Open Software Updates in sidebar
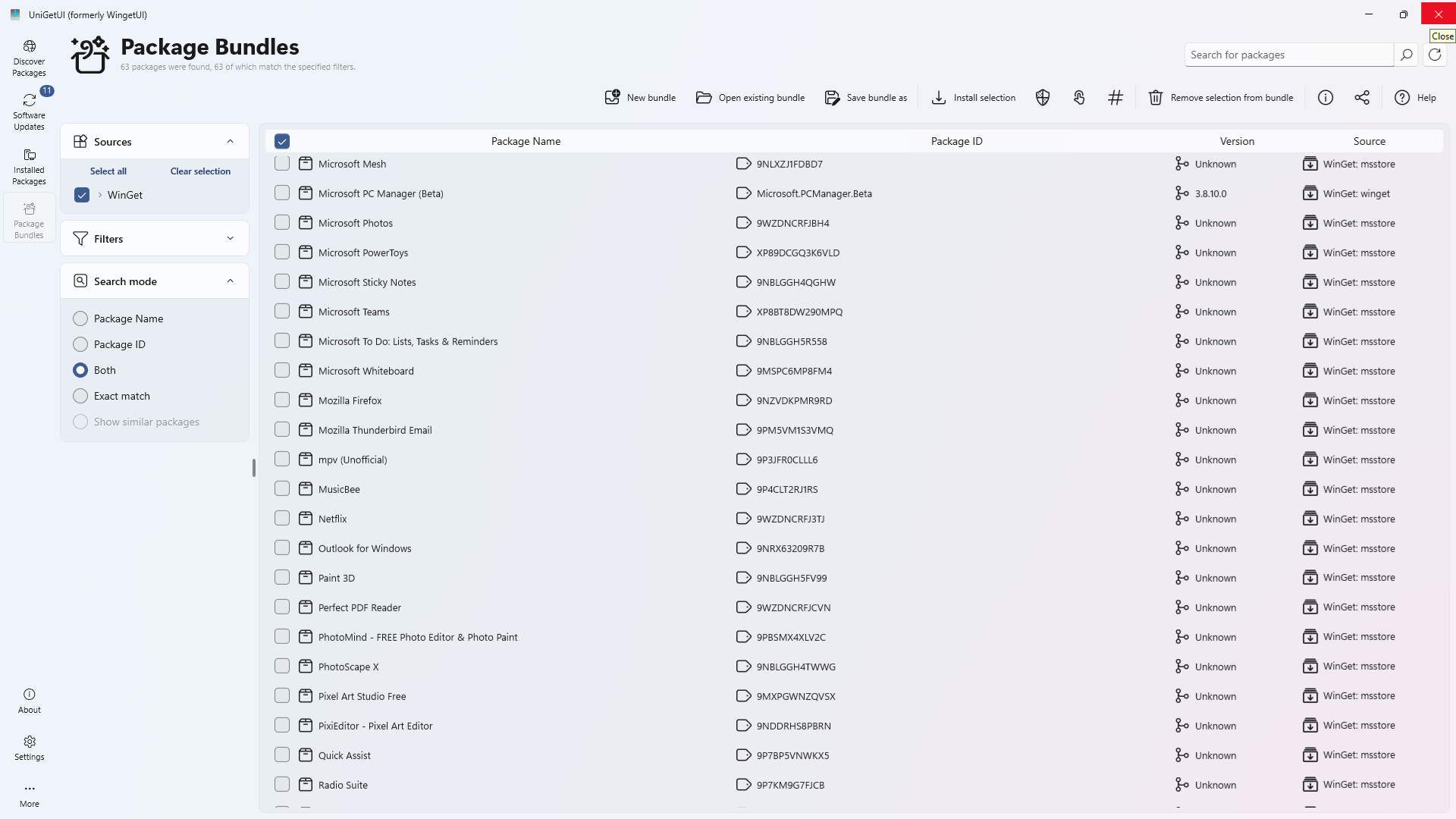 [30, 111]
